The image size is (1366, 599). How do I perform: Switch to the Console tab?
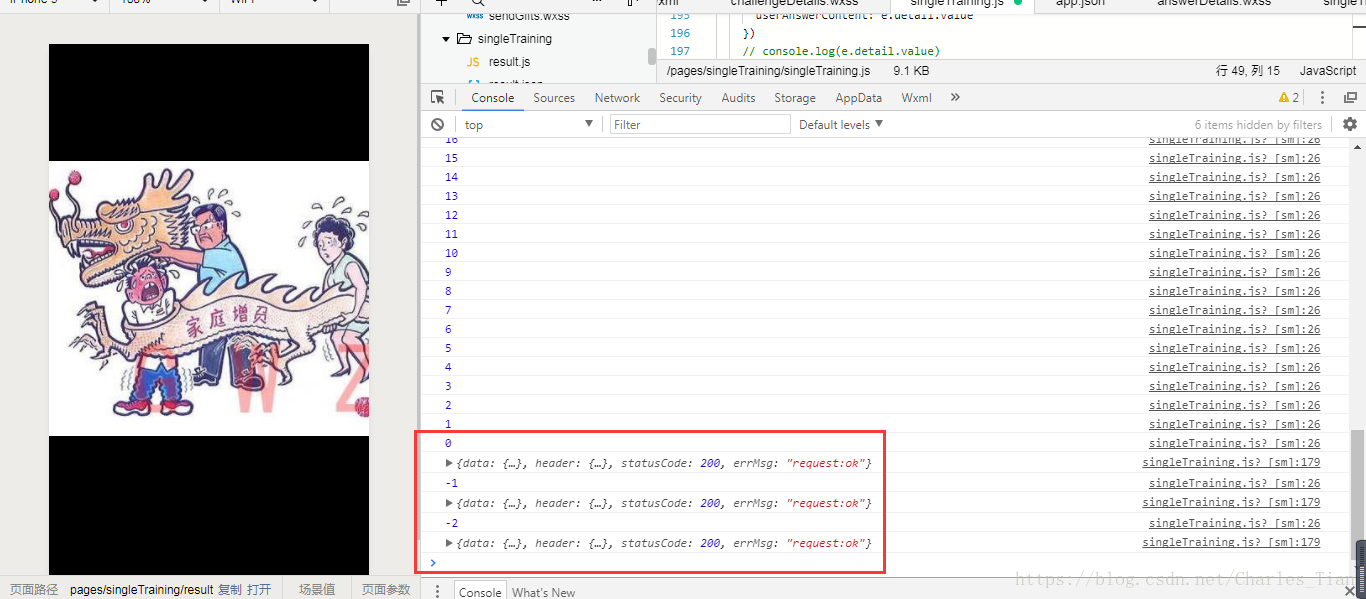click(493, 97)
